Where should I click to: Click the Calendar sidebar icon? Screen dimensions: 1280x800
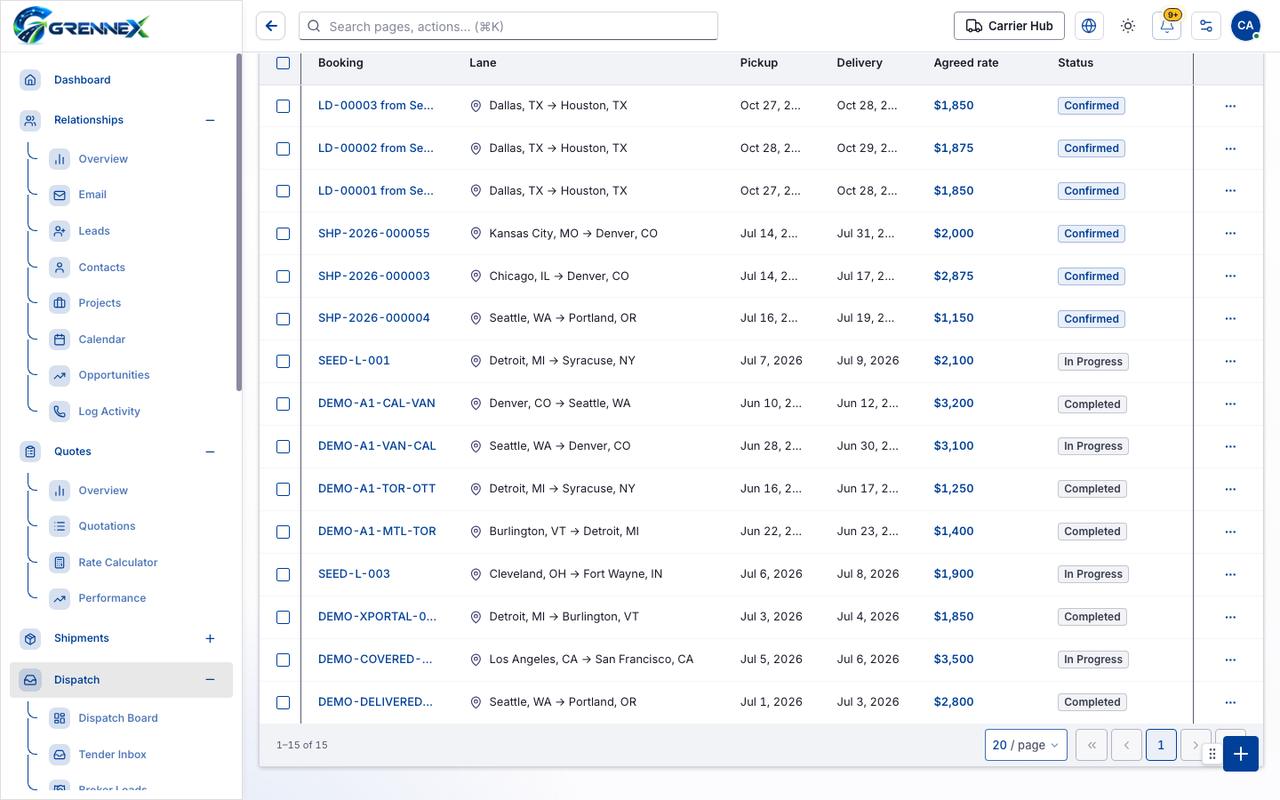[x=60, y=339]
